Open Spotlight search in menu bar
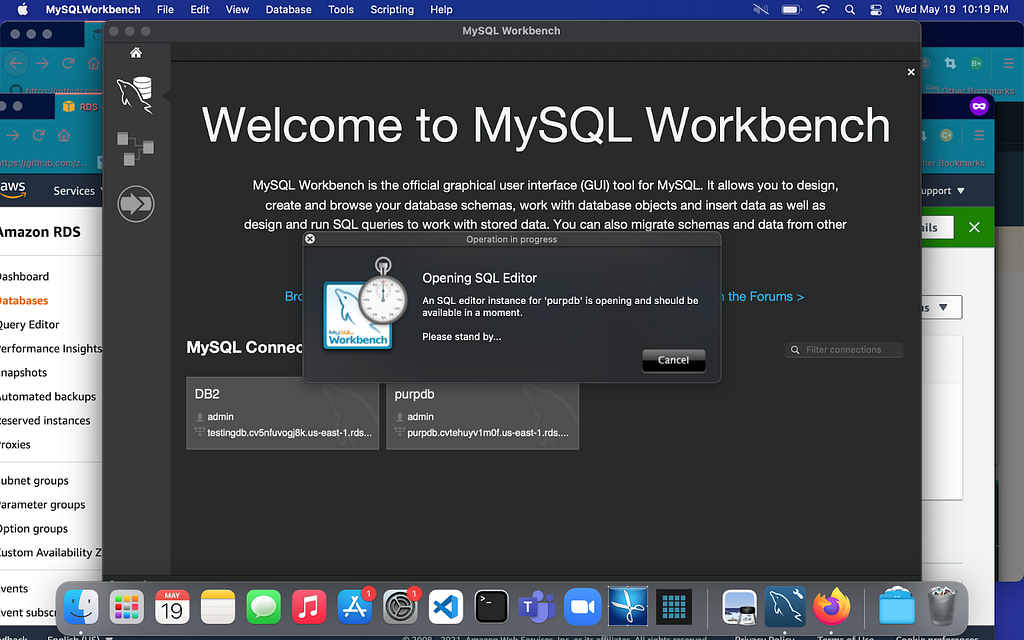 850,9
